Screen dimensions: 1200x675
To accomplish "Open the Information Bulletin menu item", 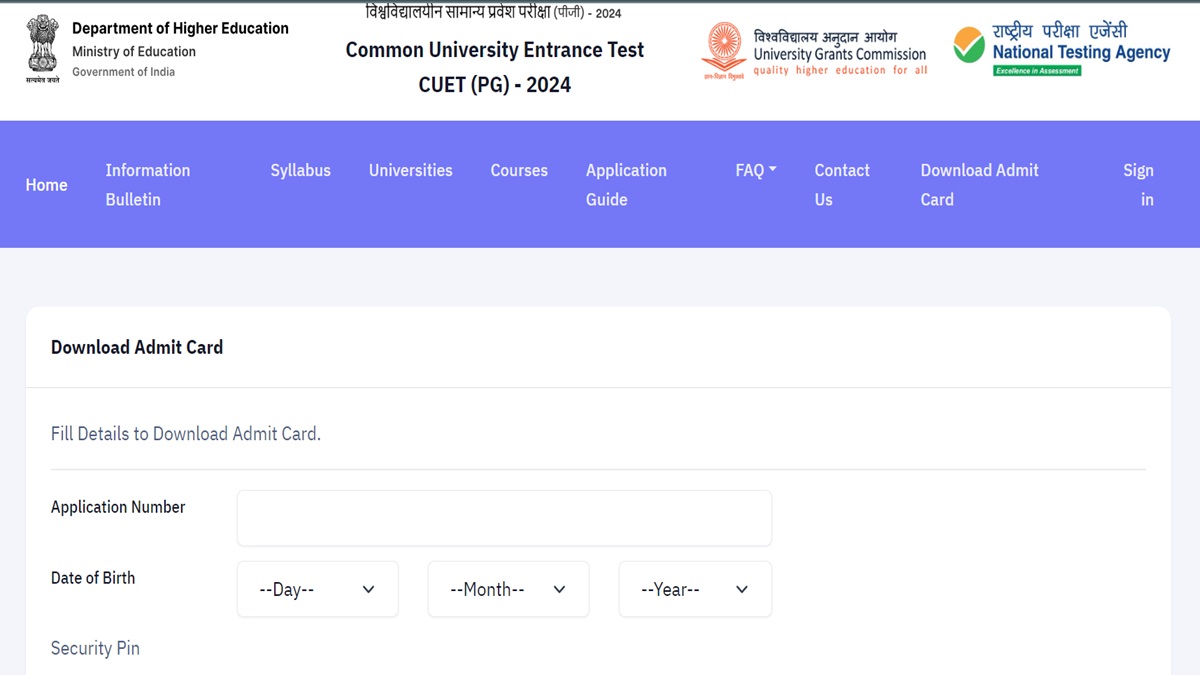I will click(x=148, y=185).
